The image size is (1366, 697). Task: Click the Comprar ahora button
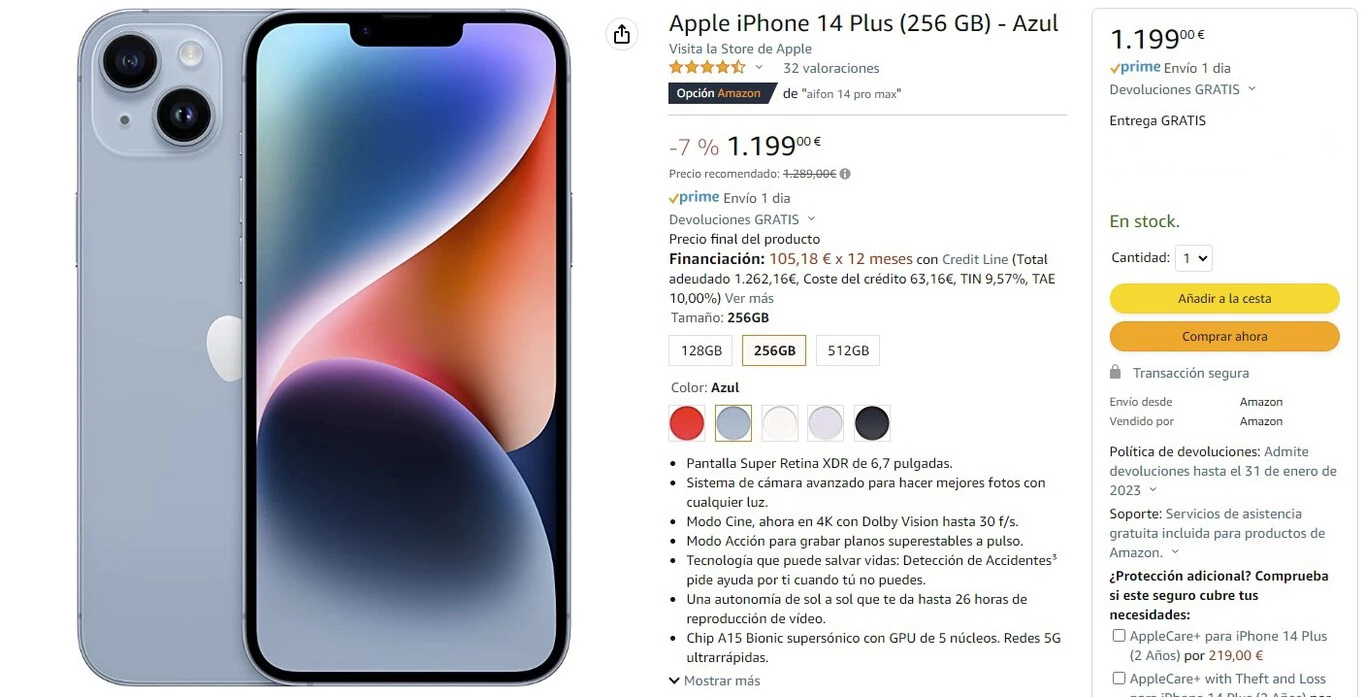coord(1224,336)
